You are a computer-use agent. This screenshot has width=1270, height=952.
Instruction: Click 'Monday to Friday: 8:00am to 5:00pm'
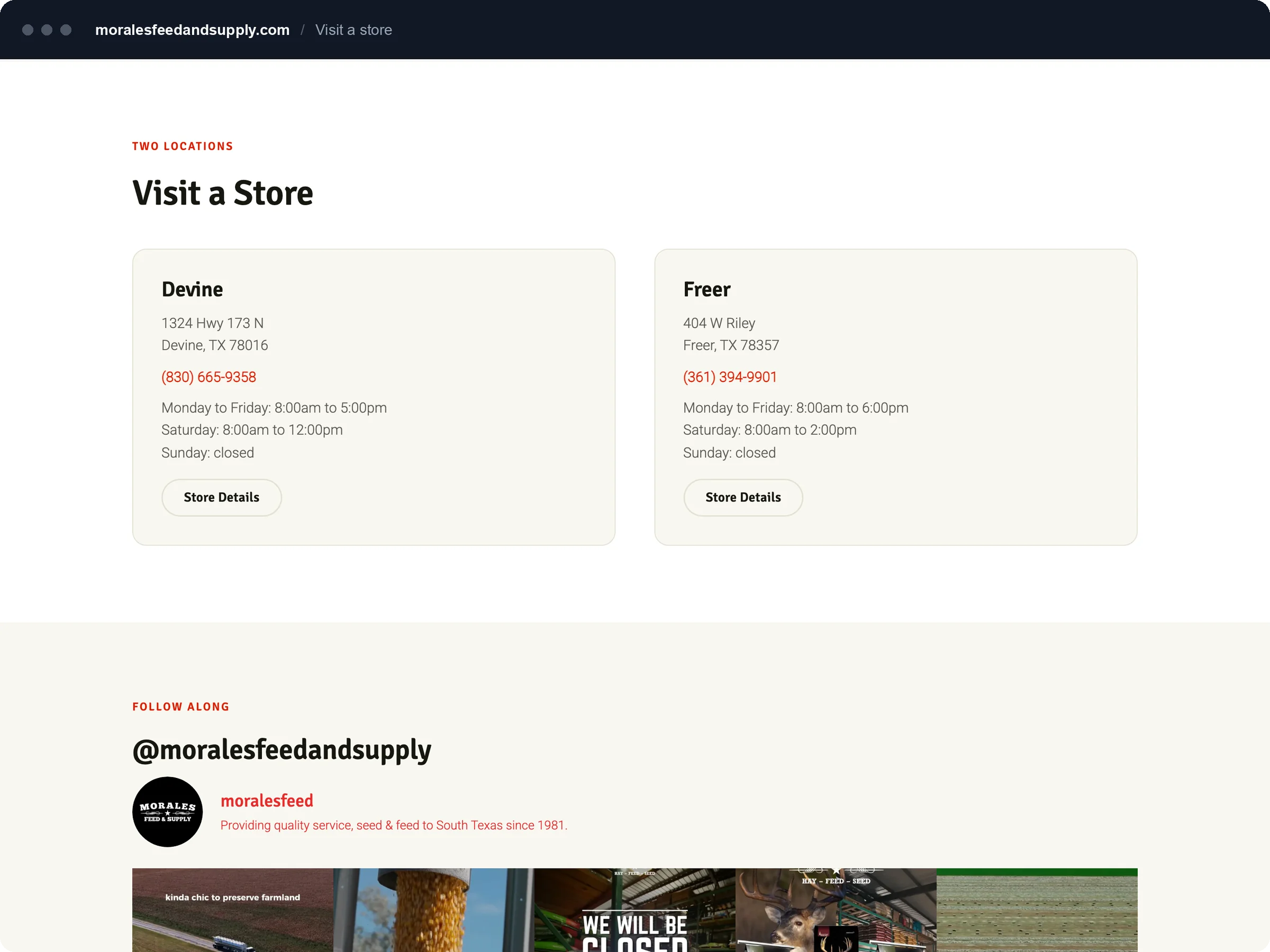(x=274, y=408)
